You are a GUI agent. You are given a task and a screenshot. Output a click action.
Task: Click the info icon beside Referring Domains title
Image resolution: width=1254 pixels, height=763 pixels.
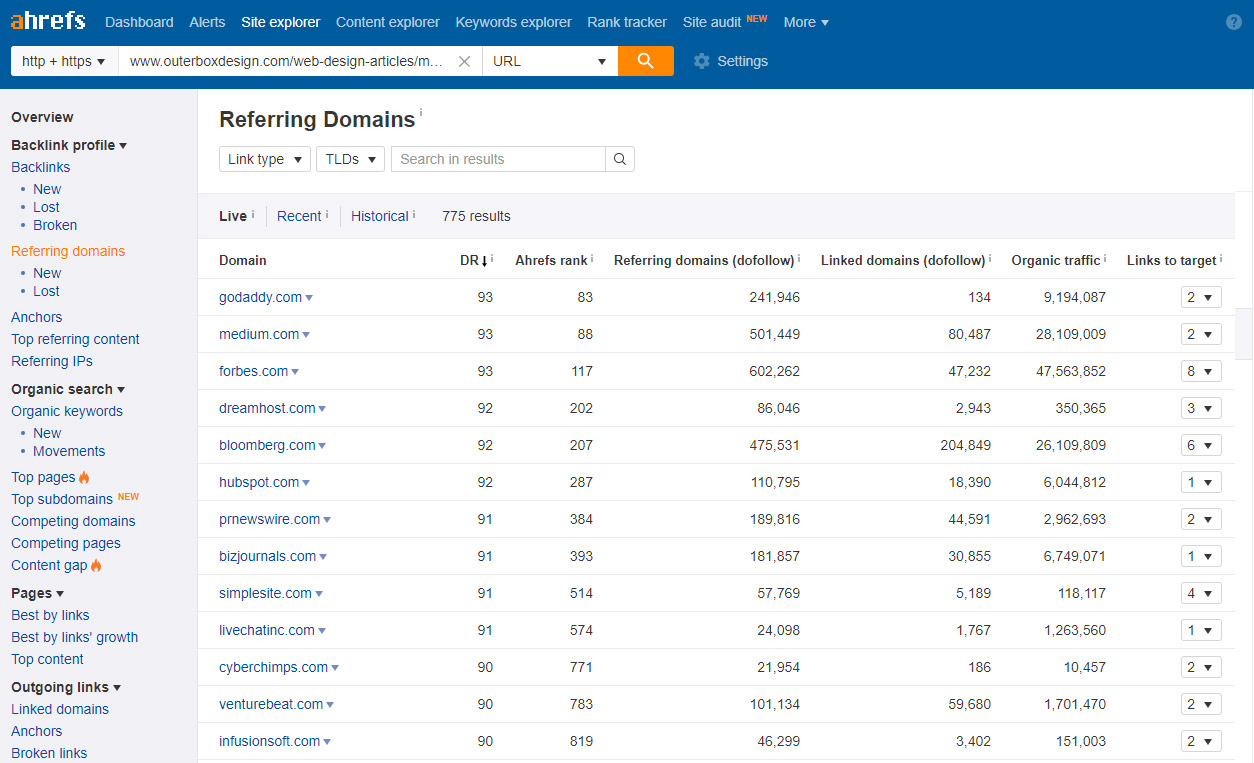point(421,113)
